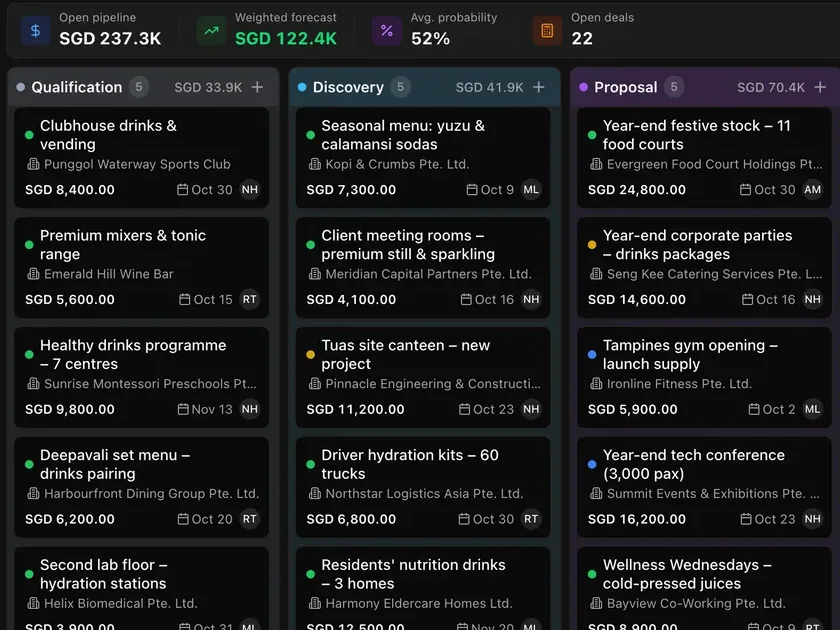This screenshot has width=840, height=630.
Task: Click the trend arrow icon for Weighted forecast
Action: tap(212, 31)
